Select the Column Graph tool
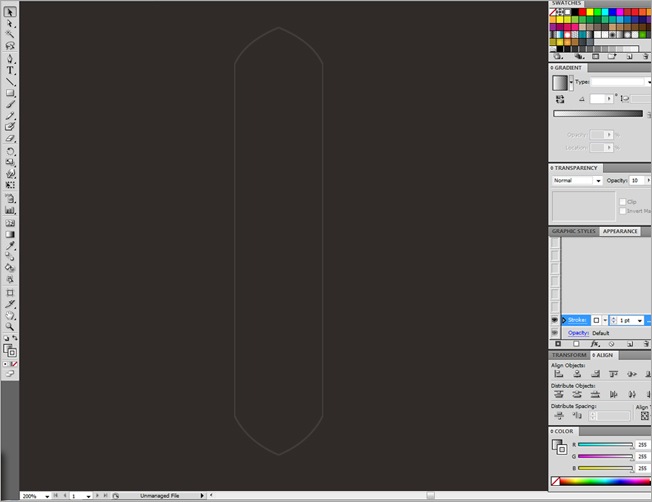Screen dimensions: 652x502 pos(10,210)
